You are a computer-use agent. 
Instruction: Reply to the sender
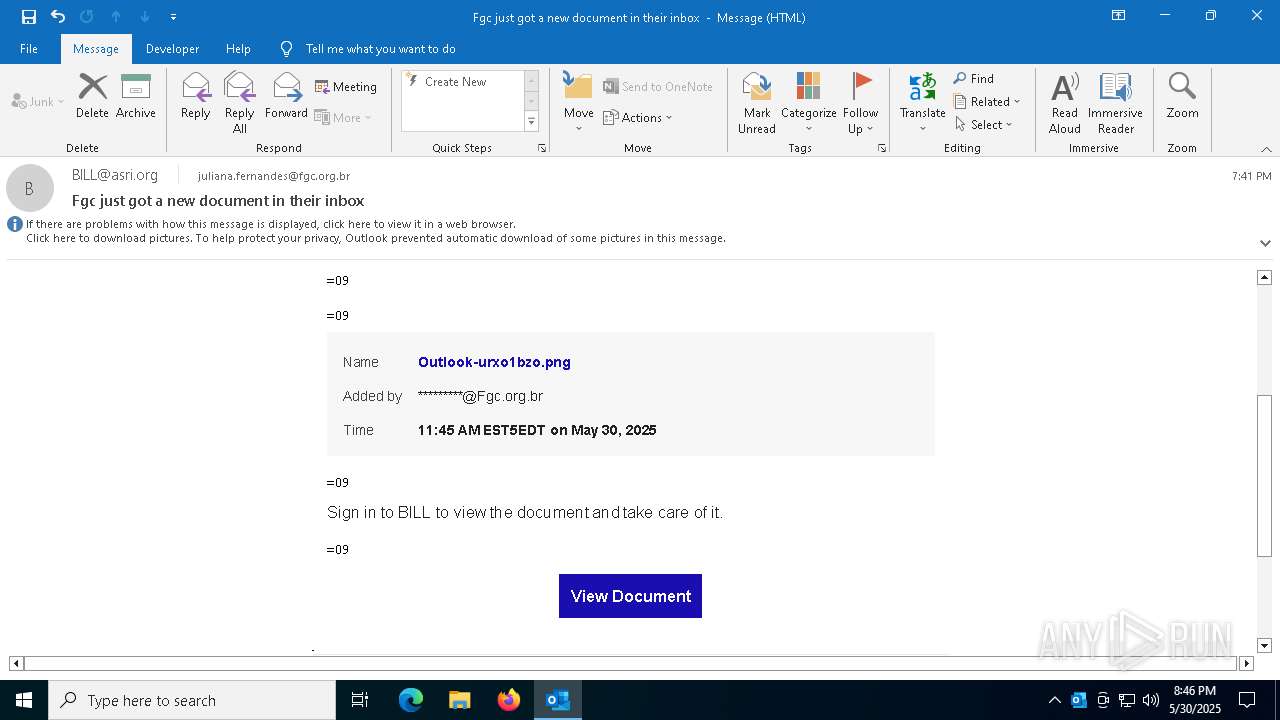pyautogui.click(x=196, y=96)
